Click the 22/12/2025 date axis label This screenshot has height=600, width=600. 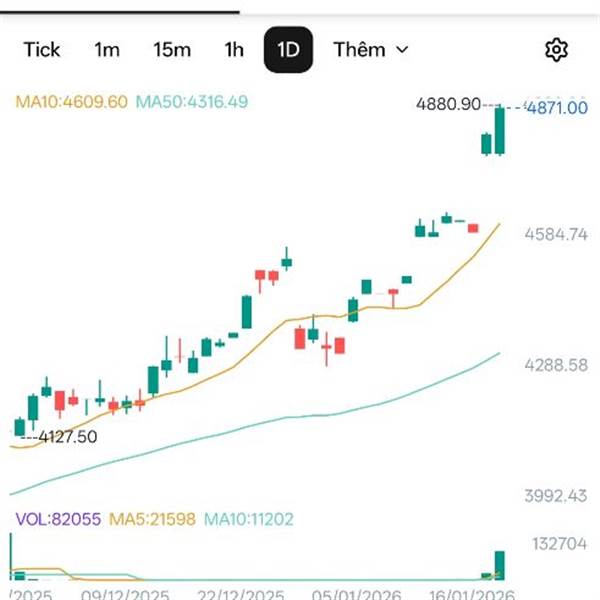241,593
